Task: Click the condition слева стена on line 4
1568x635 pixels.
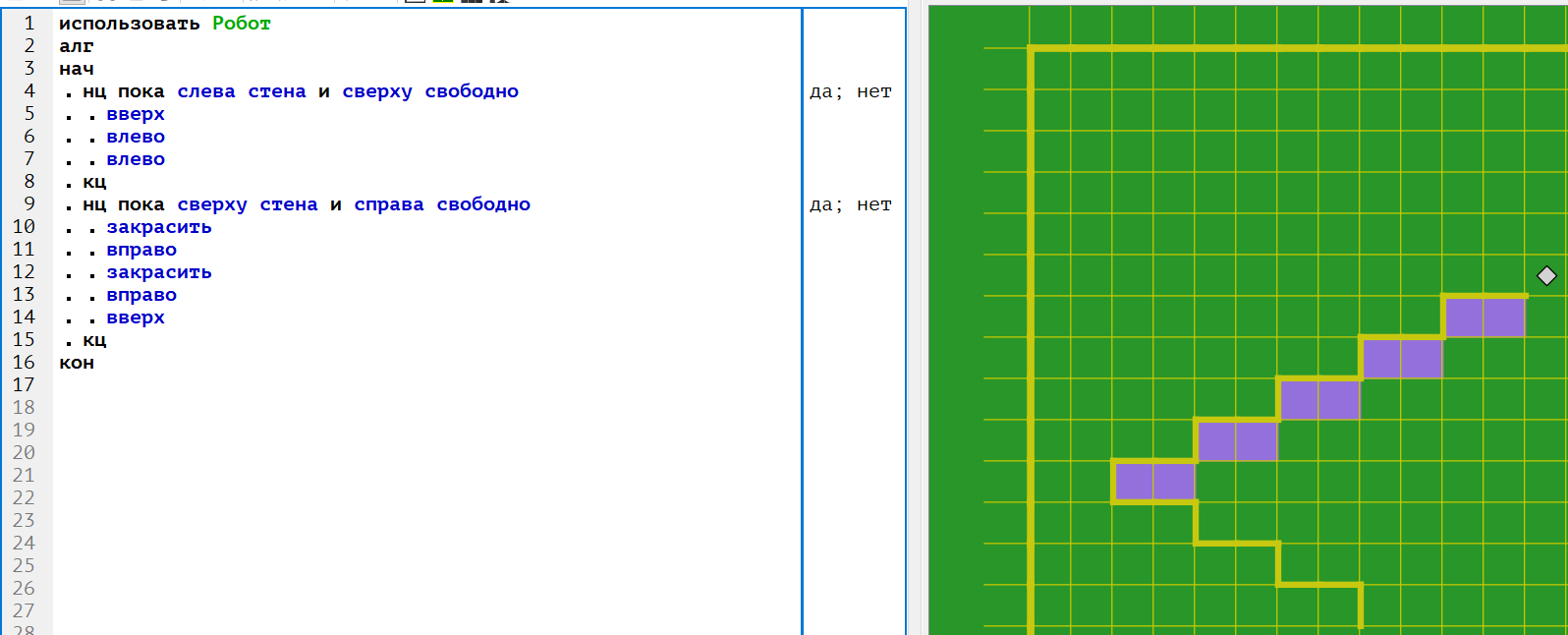Action: tap(242, 91)
